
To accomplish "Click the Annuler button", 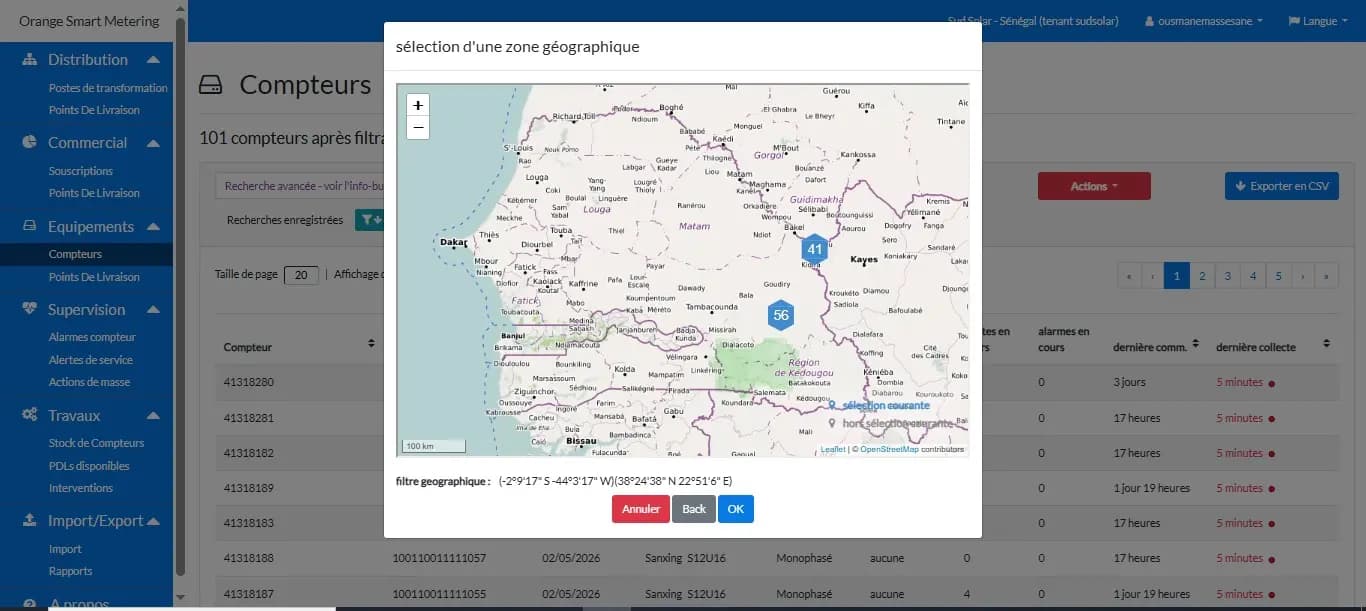I will tap(641, 509).
